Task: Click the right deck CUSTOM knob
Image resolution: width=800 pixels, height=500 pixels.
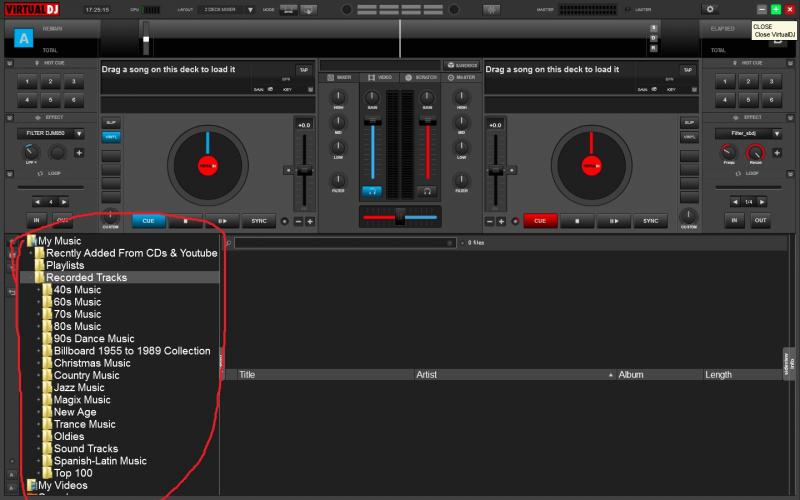Action: [688, 215]
